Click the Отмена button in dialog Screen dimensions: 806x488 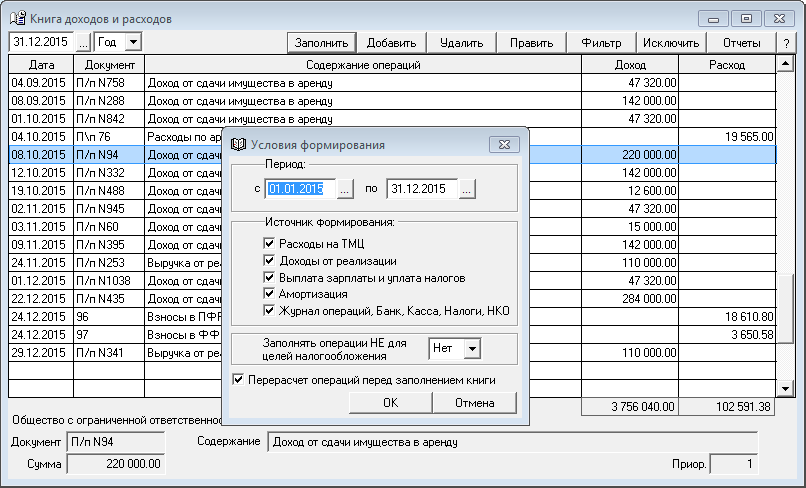pyautogui.click(x=474, y=403)
